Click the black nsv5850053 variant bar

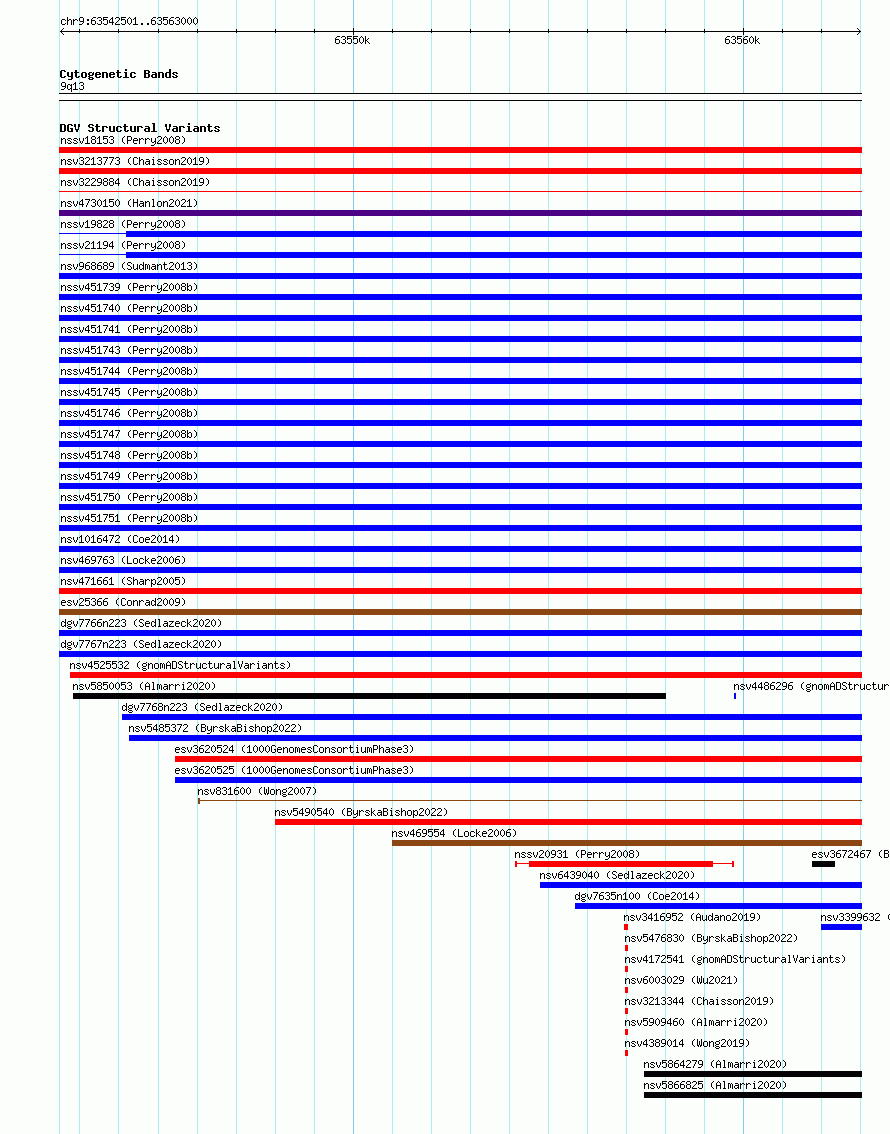point(369,696)
